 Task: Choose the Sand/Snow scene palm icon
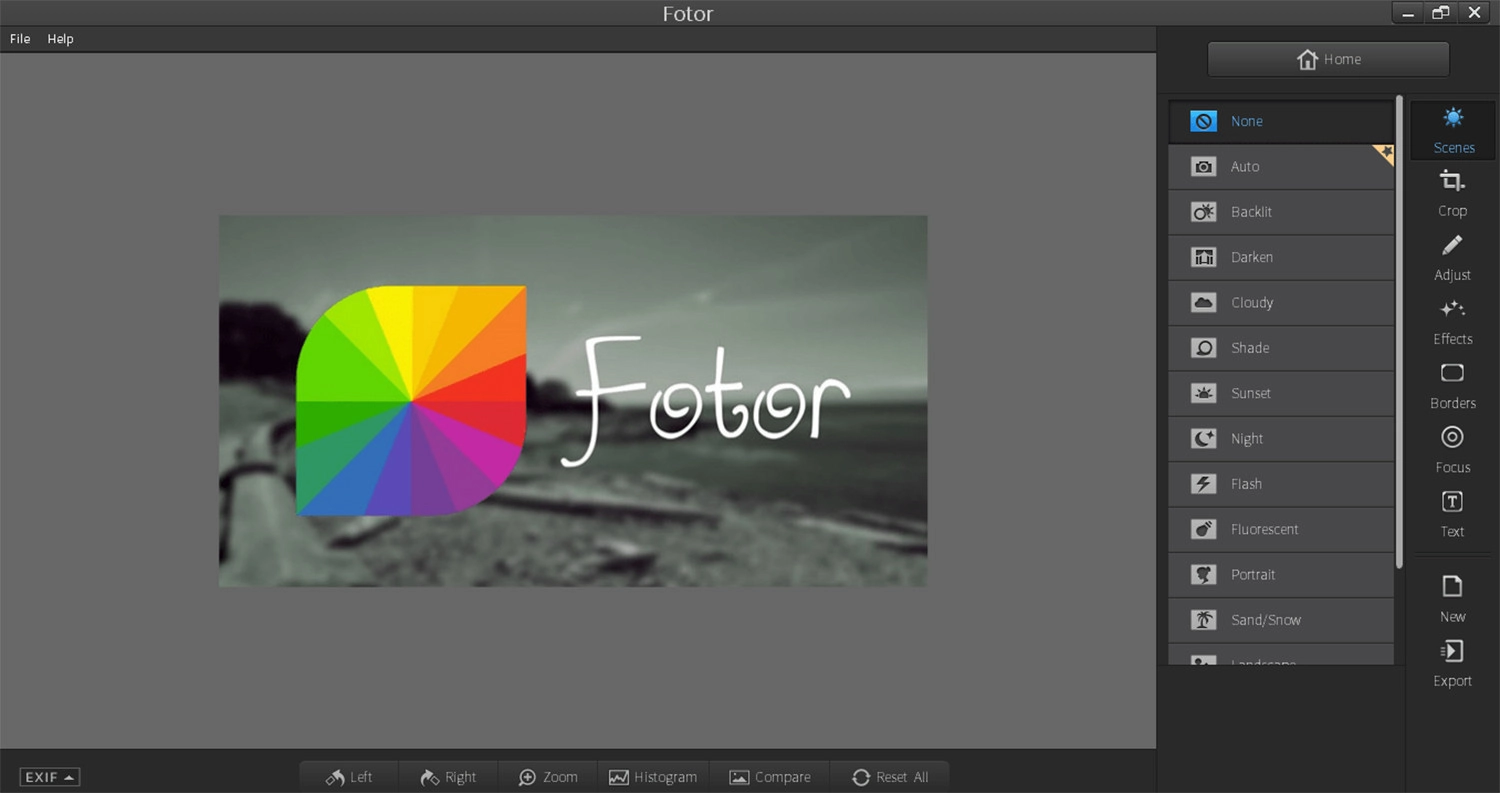tap(1203, 620)
